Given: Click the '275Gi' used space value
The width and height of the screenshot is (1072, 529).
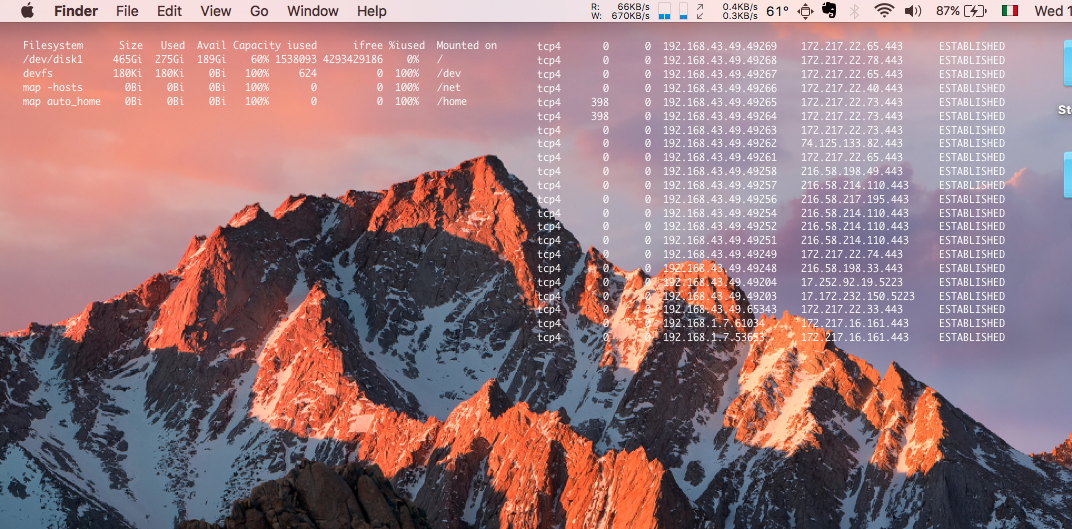Looking at the screenshot, I should [x=170, y=59].
